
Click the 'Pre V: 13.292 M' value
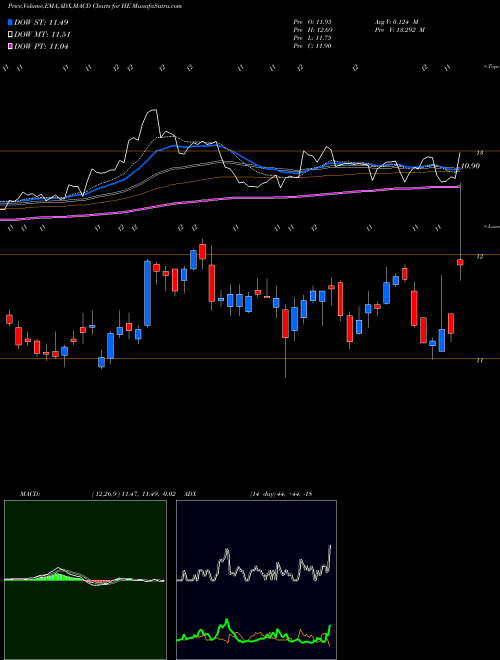click(399, 30)
